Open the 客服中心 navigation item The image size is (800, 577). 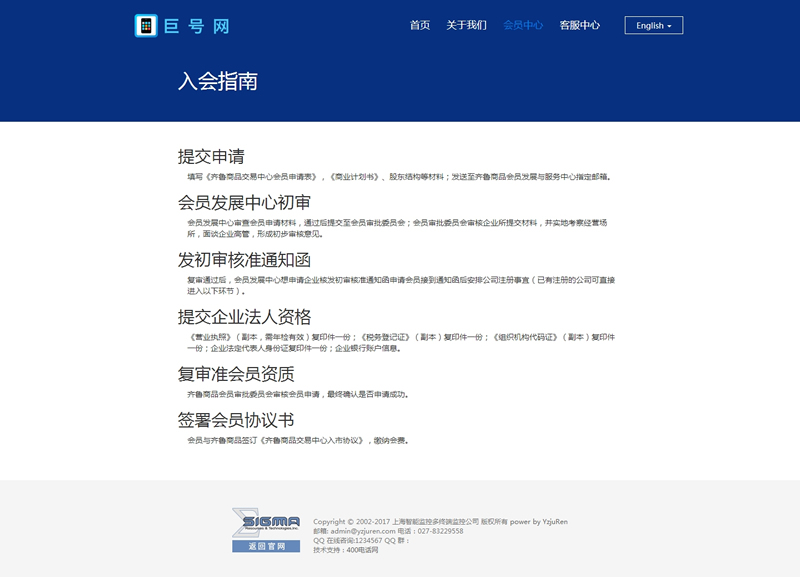pos(580,25)
